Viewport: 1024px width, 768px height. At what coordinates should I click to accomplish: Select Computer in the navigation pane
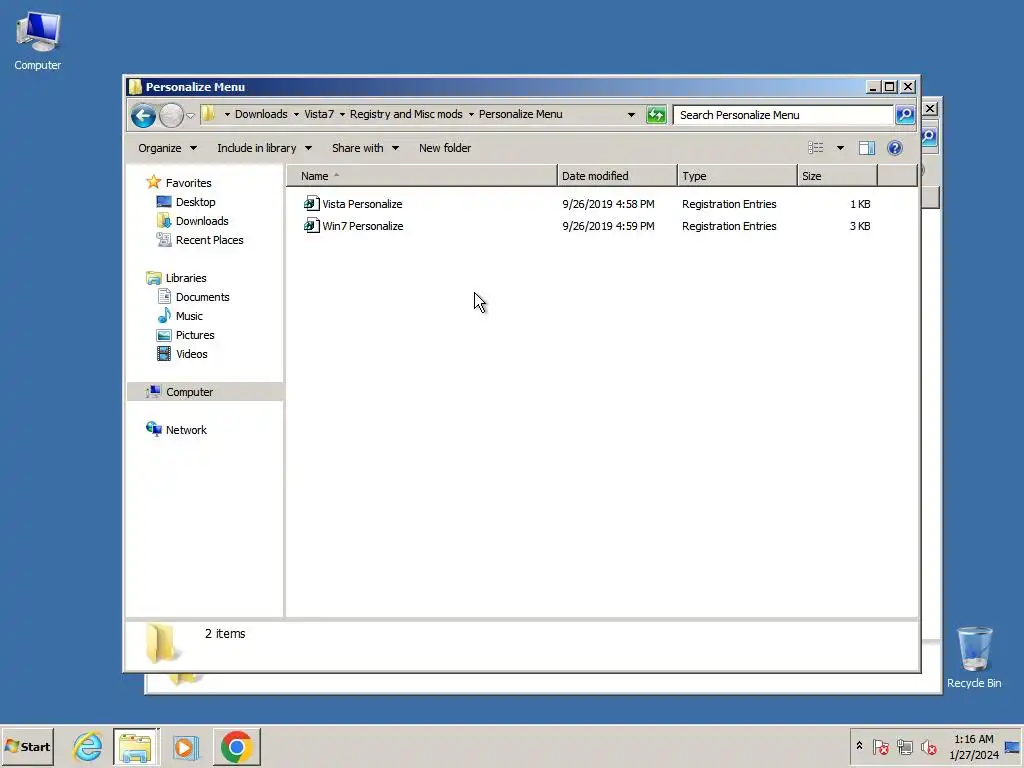[x=189, y=392]
